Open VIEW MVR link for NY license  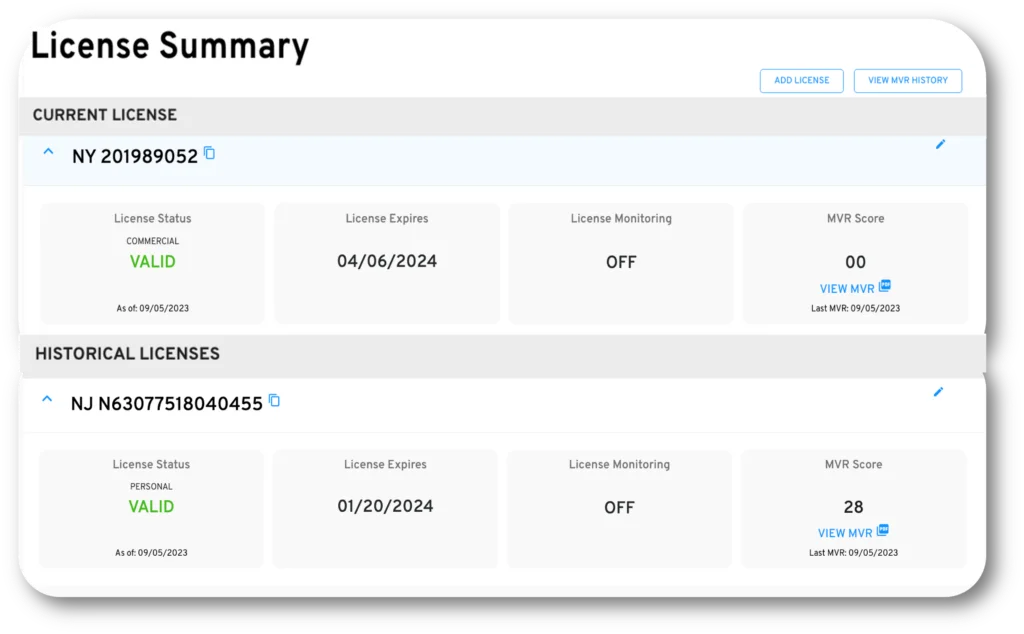[847, 289]
